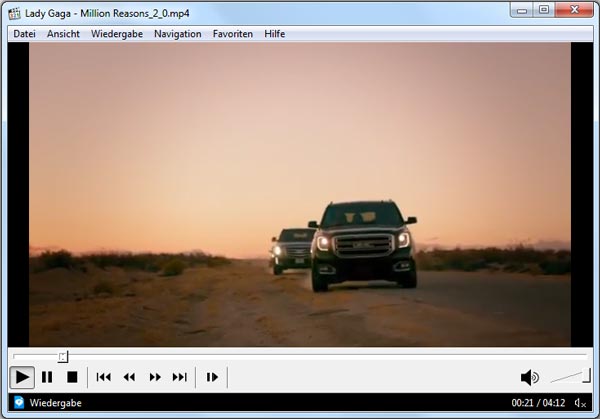The height and width of the screenshot is (419, 600).
Task: Click the fast-forward (increase speed) icon
Action: [x=155, y=377]
